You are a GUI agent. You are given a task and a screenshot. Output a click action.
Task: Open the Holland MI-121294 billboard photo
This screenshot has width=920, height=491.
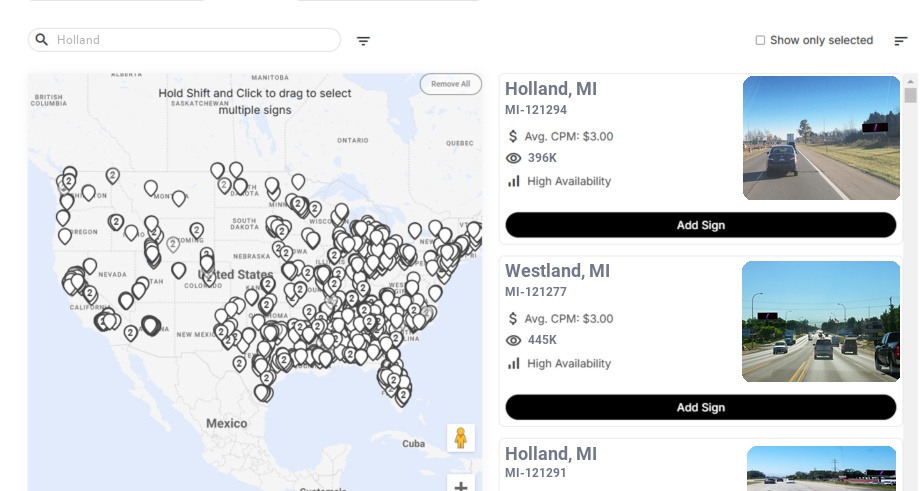(821, 138)
